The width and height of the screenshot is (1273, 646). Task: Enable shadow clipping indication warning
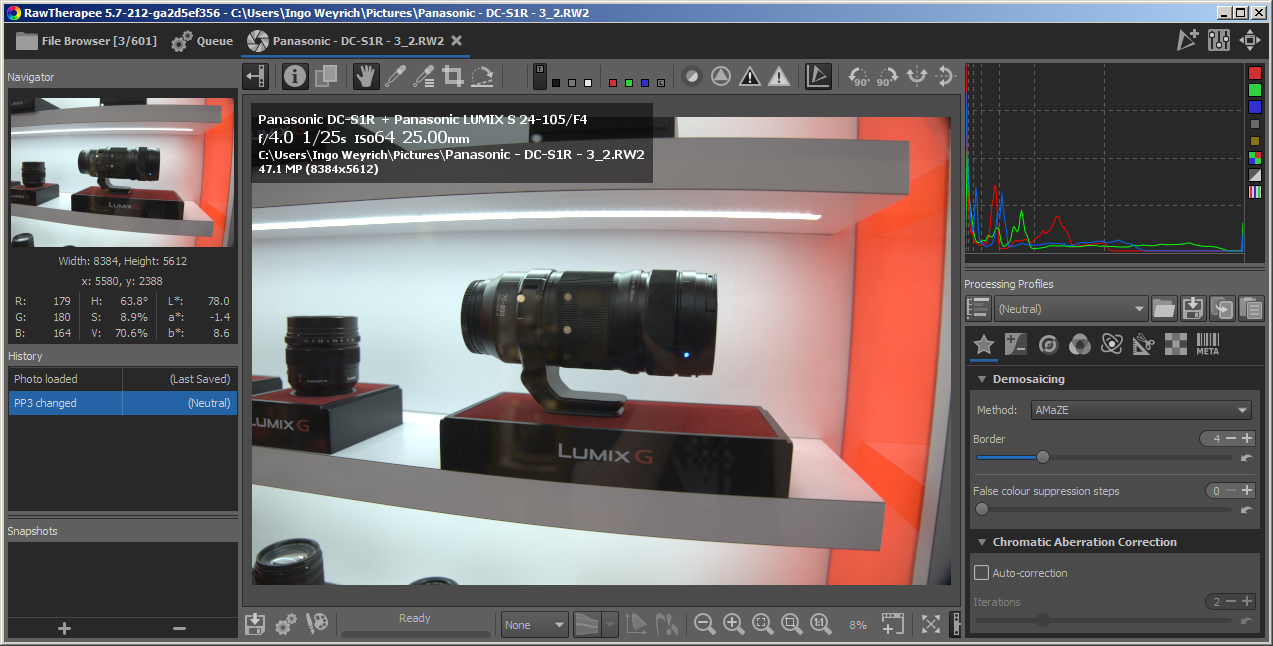(x=750, y=76)
